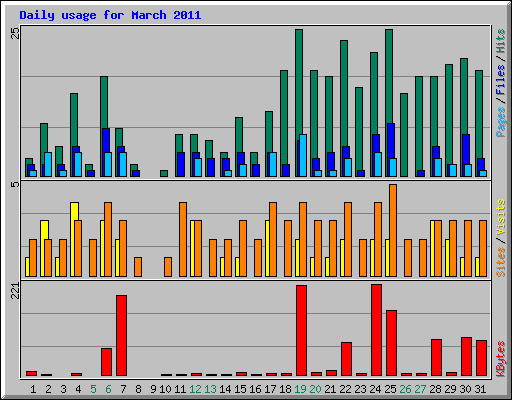The width and height of the screenshot is (512, 400).
Task: Select weekend day 12 label
Action: coord(195,389)
